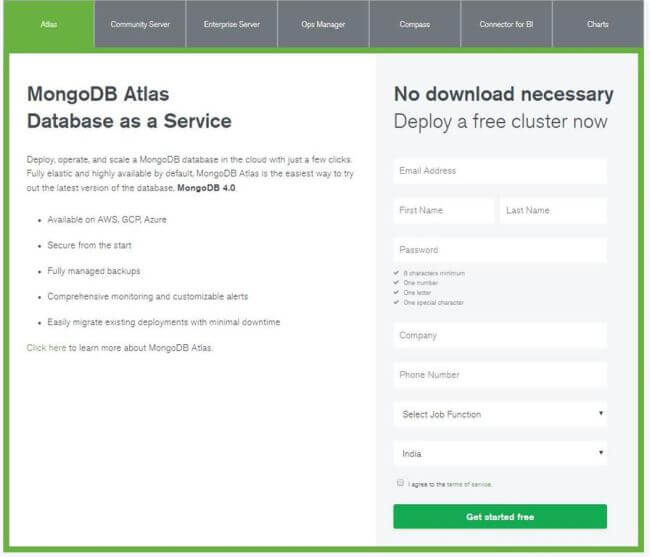Click the 'One number' check icon
The width and height of the screenshot is (650, 557).
coord(396,282)
